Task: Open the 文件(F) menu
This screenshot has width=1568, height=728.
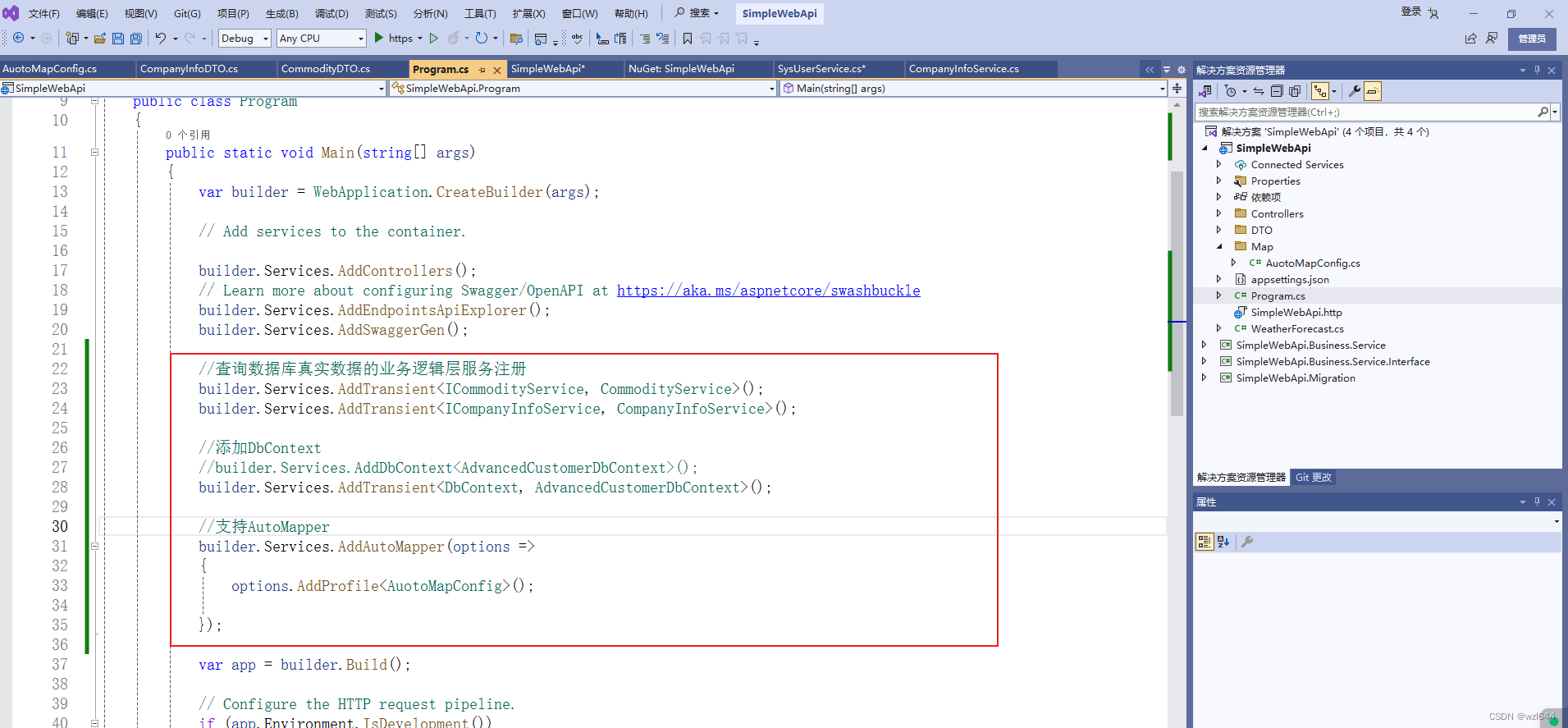Action: pyautogui.click(x=44, y=13)
